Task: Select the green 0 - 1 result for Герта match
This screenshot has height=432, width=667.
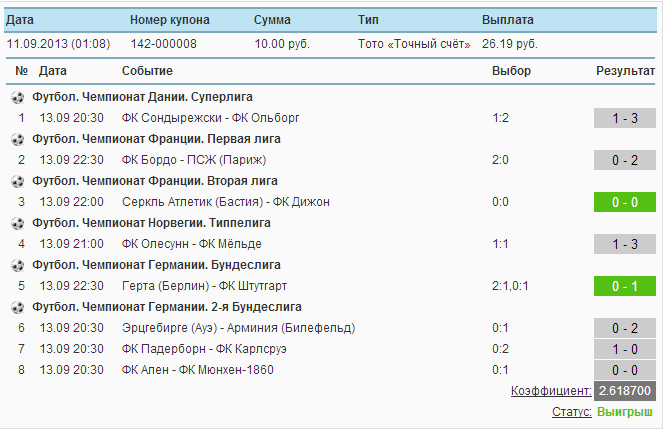Action: click(624, 286)
